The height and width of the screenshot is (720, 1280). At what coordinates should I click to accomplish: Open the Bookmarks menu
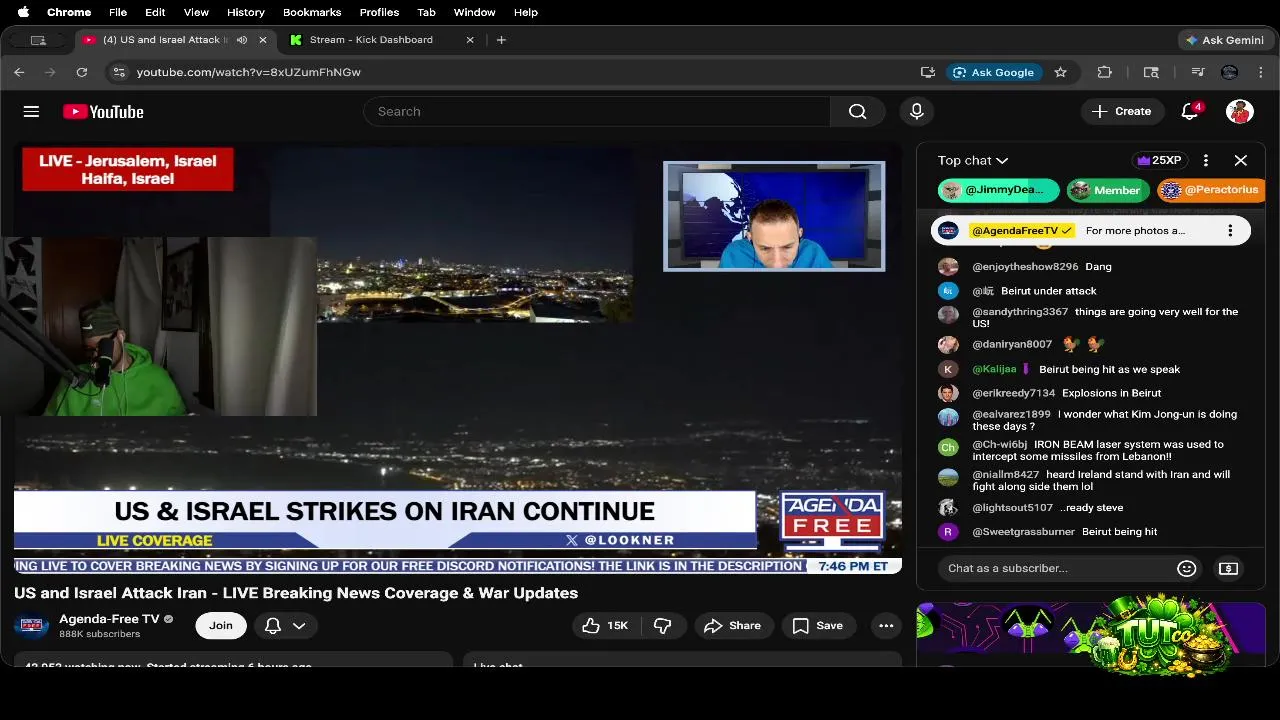[x=312, y=12]
